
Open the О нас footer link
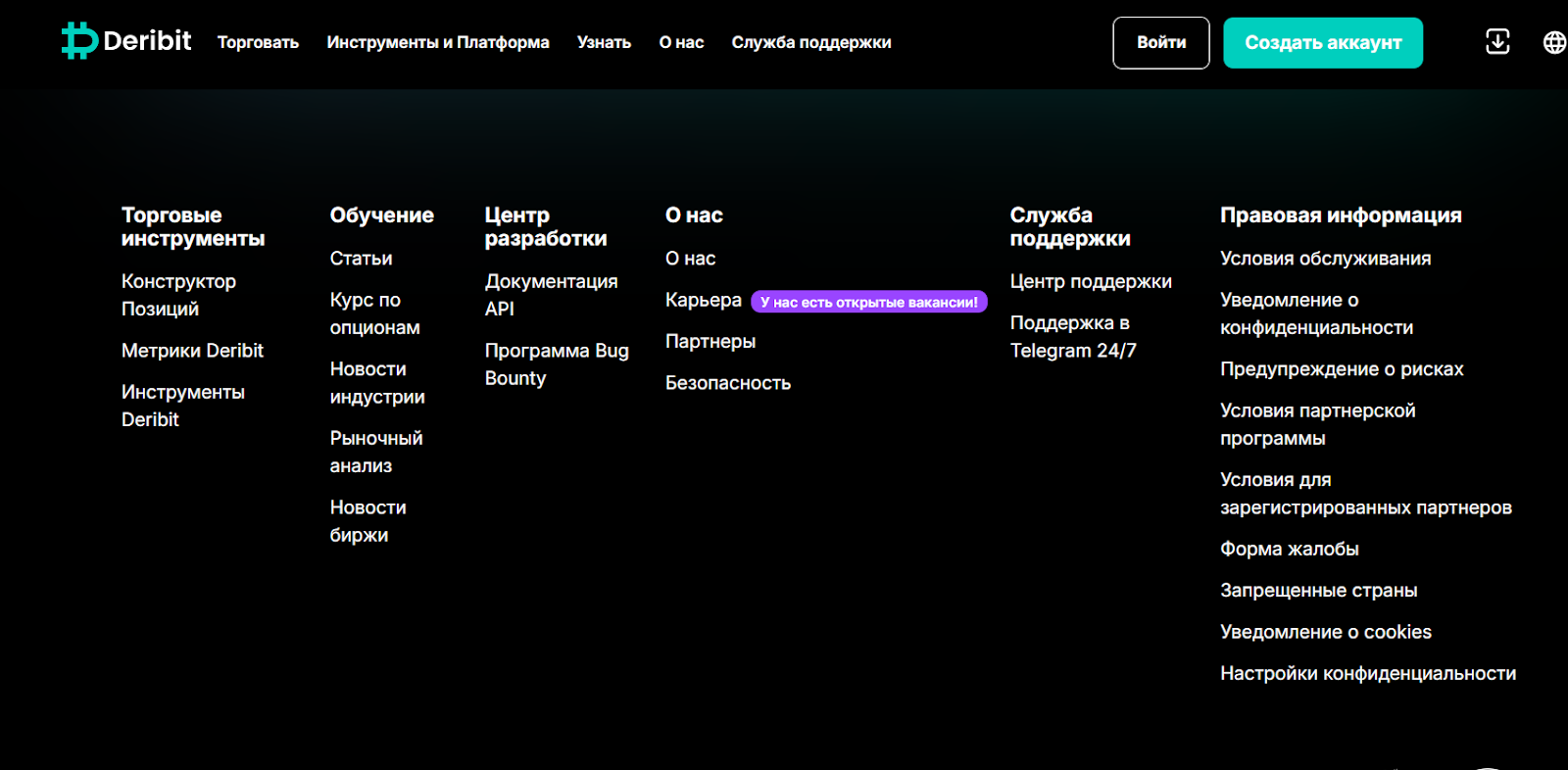click(691, 259)
